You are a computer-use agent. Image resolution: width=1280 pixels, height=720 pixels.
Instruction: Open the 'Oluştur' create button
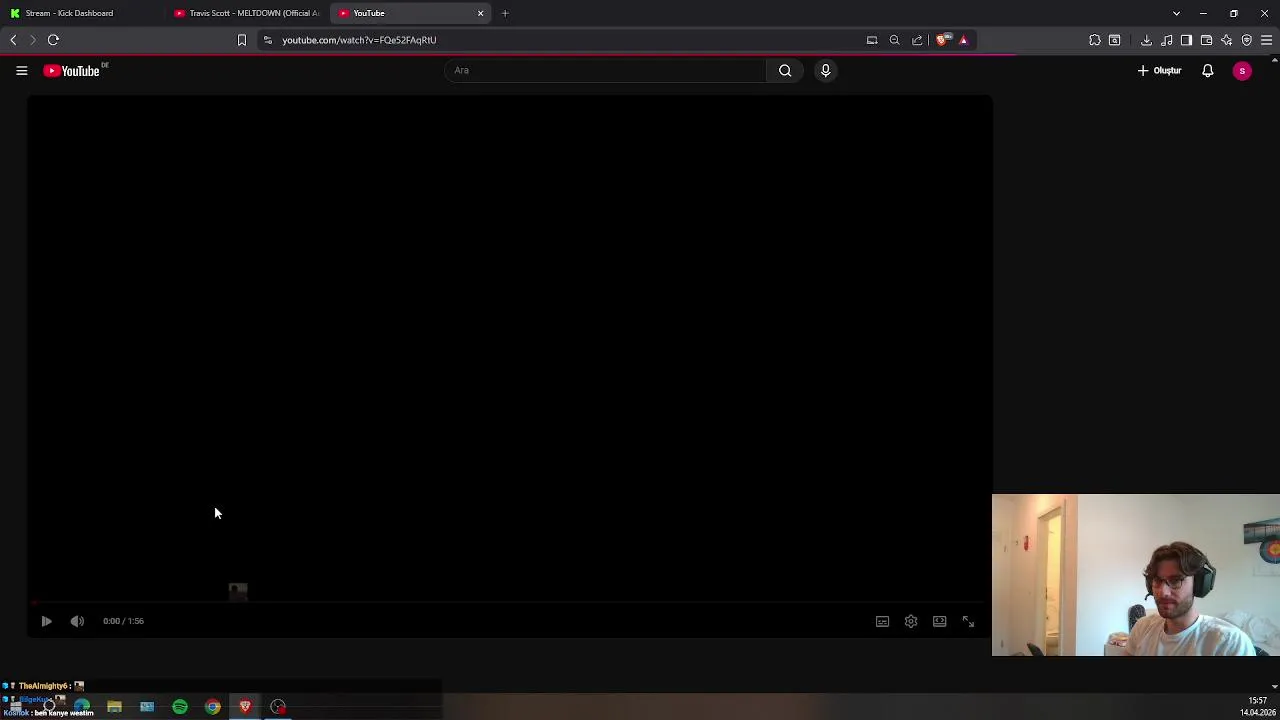point(1159,71)
